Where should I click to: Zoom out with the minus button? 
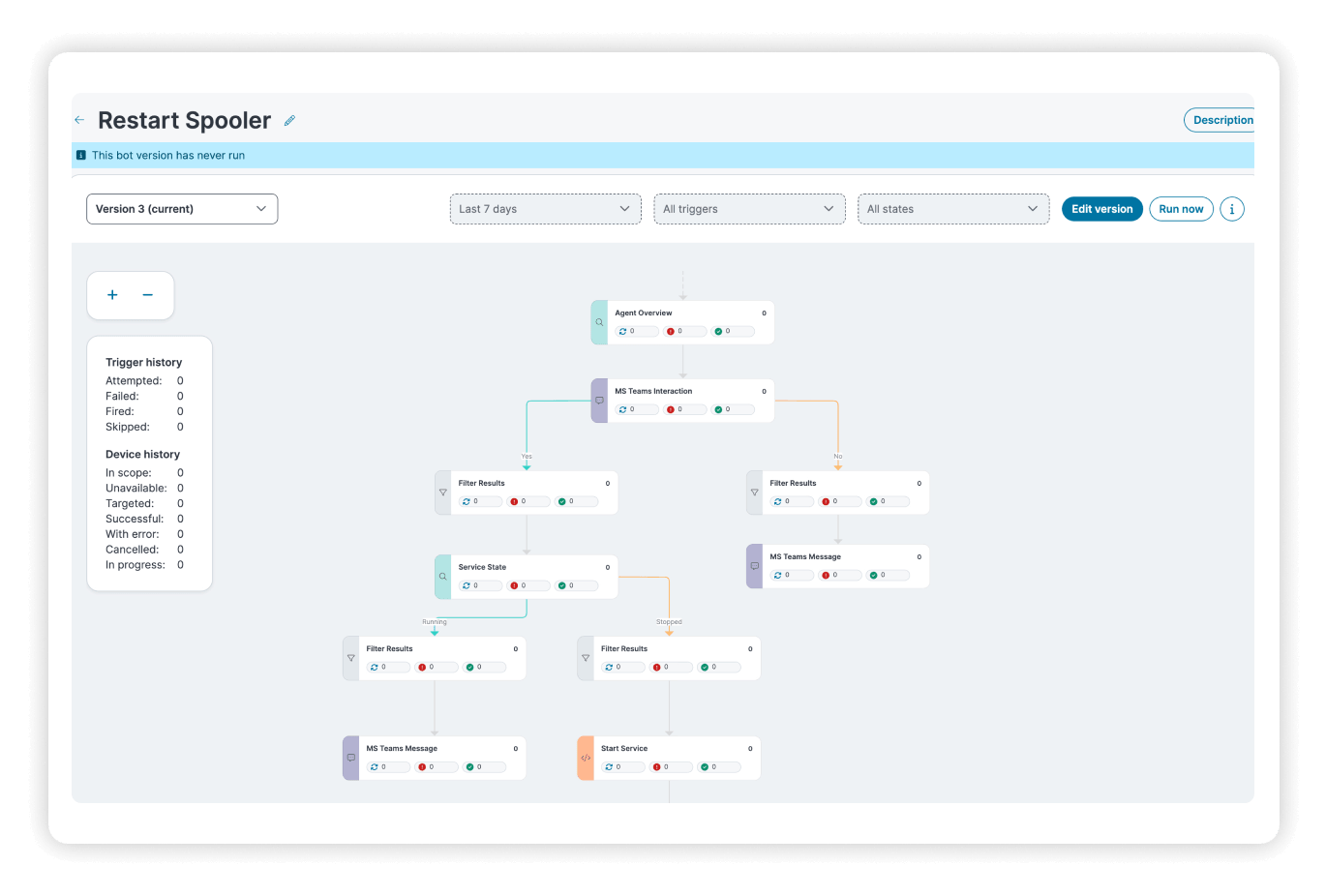[x=147, y=295]
